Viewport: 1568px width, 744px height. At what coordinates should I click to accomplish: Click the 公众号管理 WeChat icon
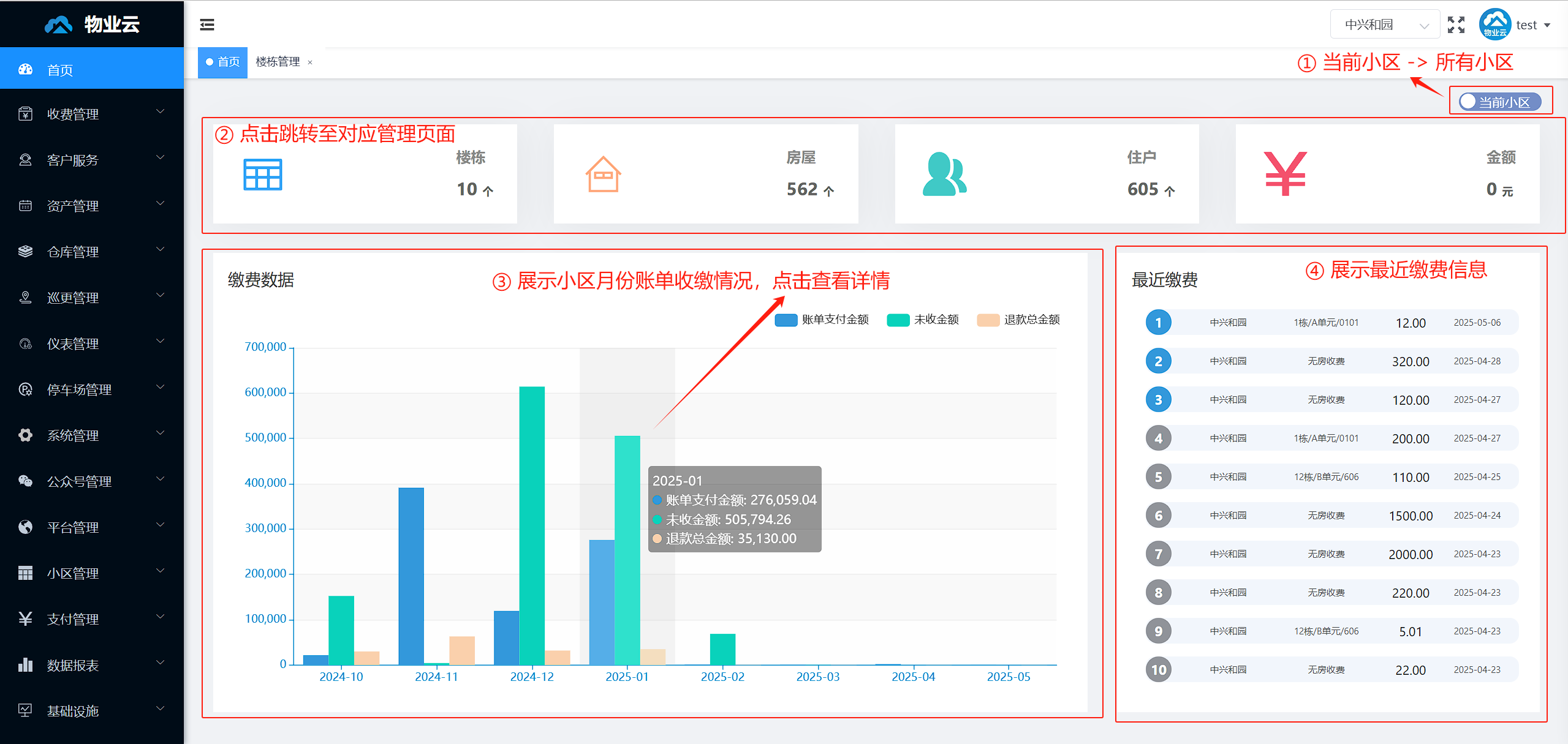point(25,481)
